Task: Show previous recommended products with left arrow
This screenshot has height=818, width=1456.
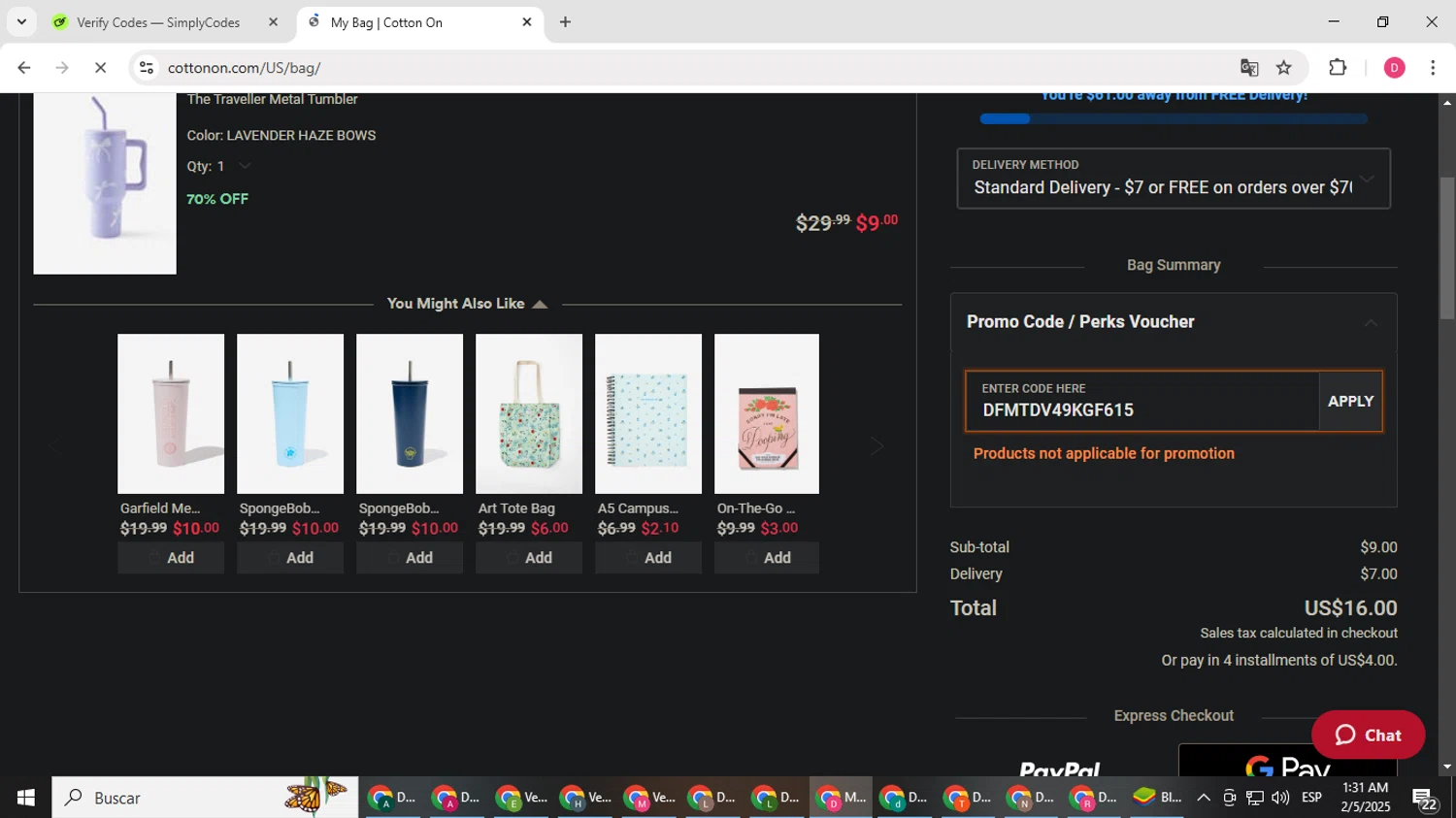Action: 54,446
